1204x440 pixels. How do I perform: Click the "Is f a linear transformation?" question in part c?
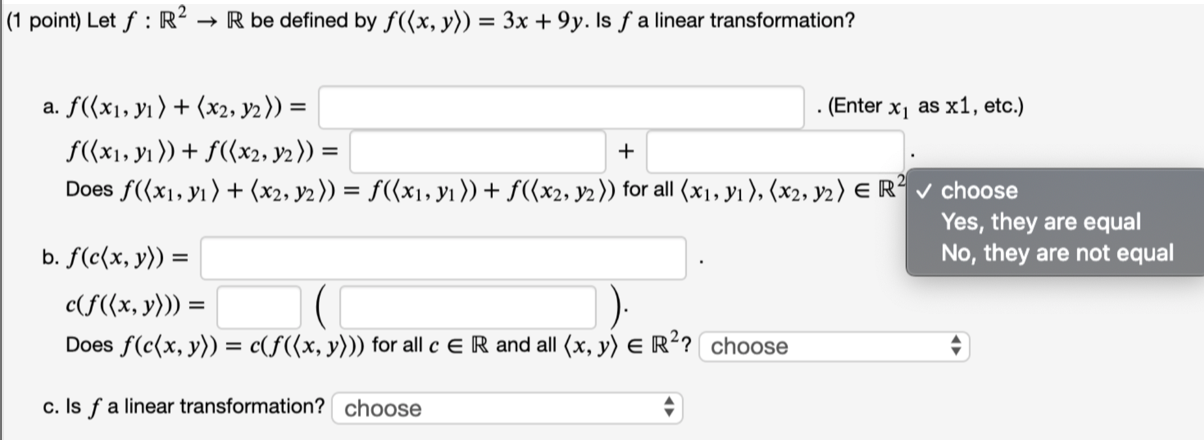(183, 408)
